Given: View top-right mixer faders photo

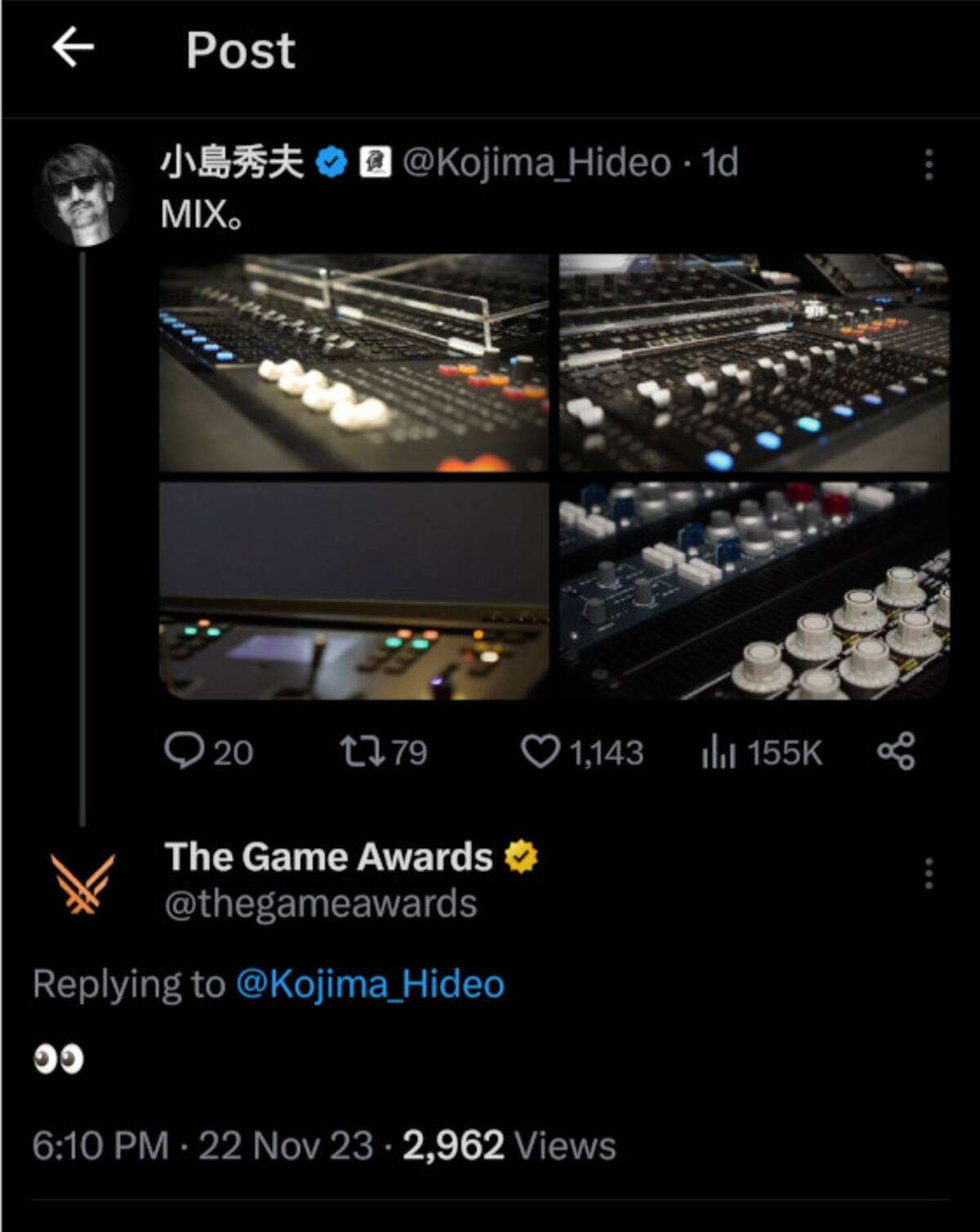Looking at the screenshot, I should (x=755, y=362).
